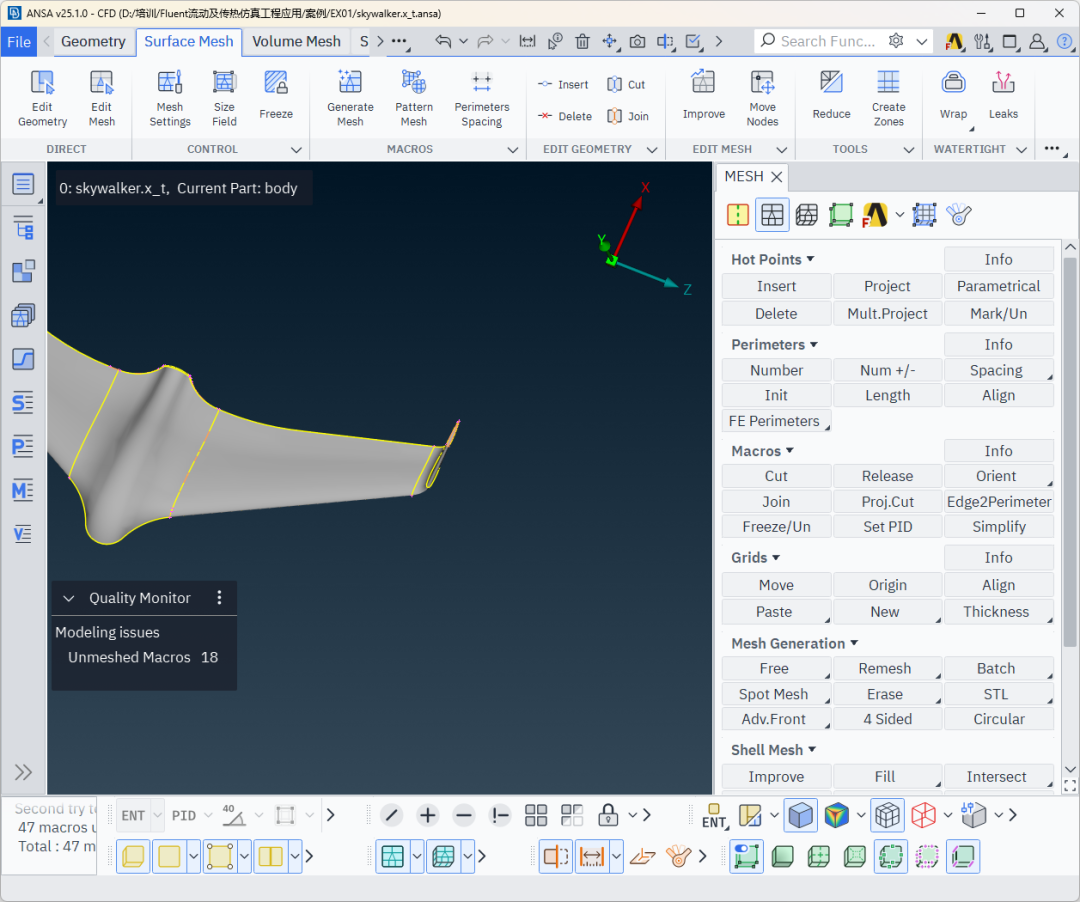Click the Generate Mesh ribbon icon
1080x902 pixels.
350,98
